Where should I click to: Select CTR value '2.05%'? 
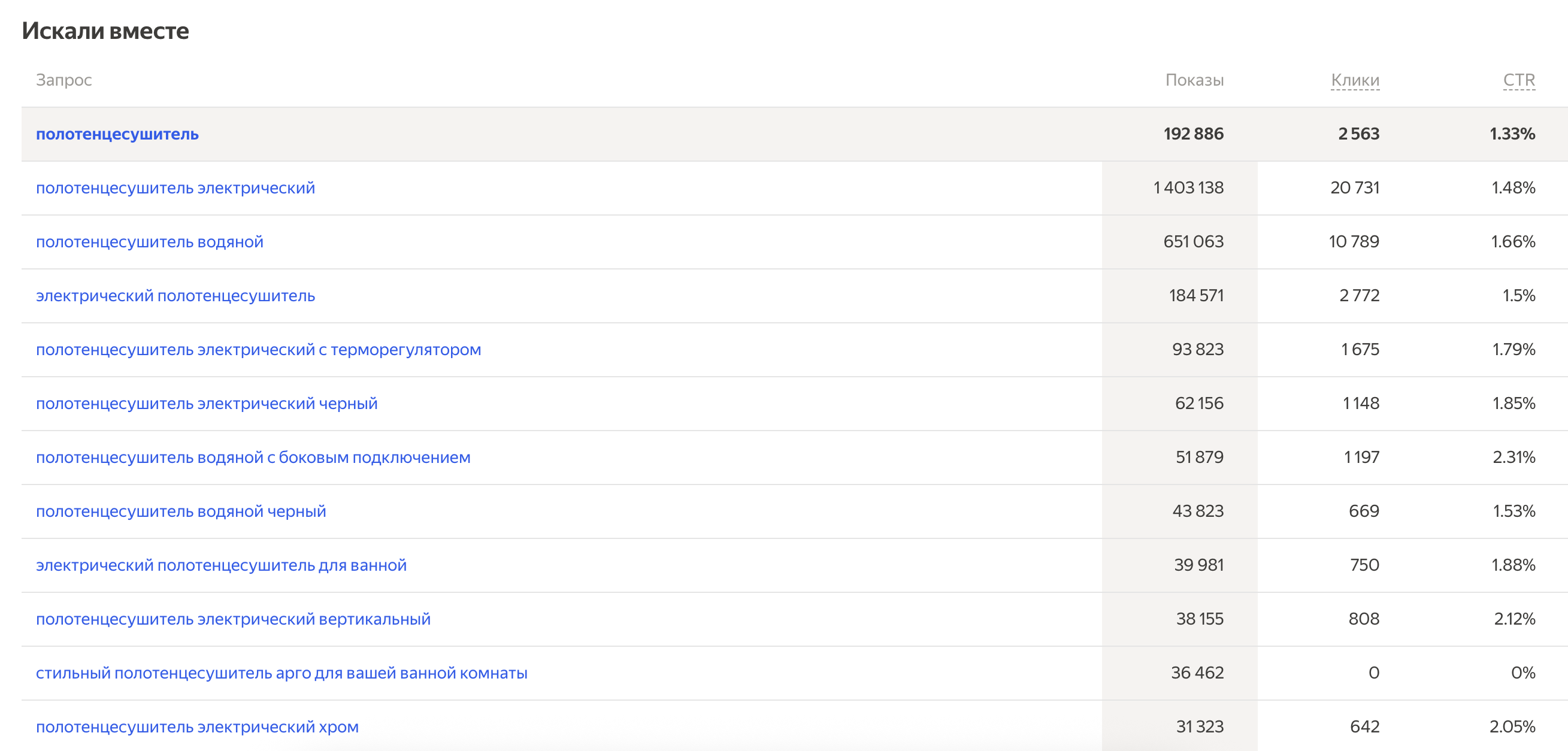tap(1512, 727)
